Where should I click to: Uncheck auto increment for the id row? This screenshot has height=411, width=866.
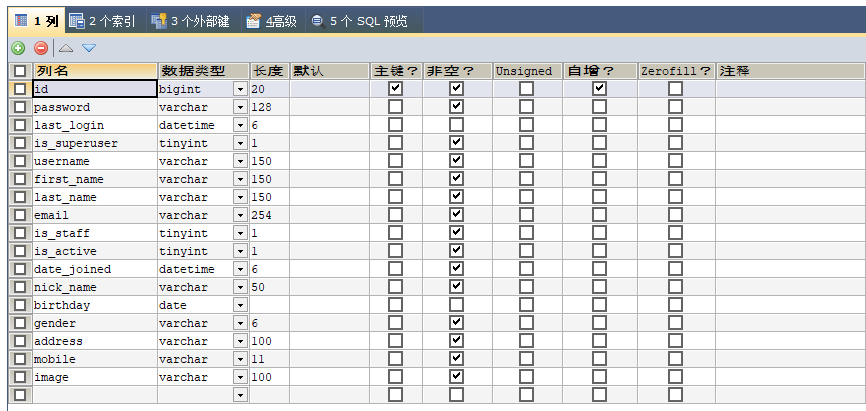[600, 88]
